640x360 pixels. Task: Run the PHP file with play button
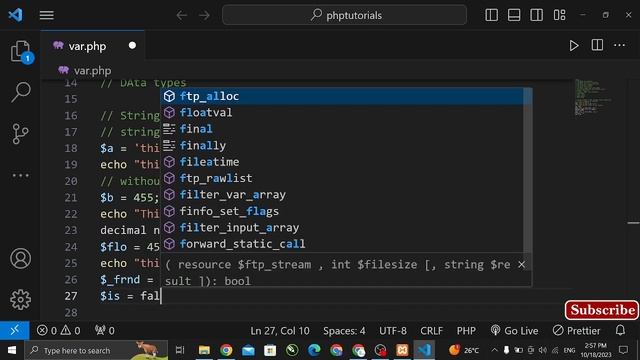tap(573, 45)
